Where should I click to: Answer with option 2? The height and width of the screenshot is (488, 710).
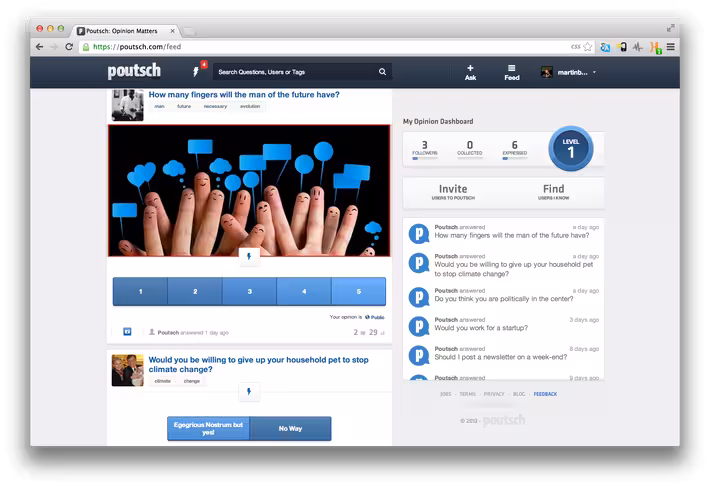(x=195, y=292)
